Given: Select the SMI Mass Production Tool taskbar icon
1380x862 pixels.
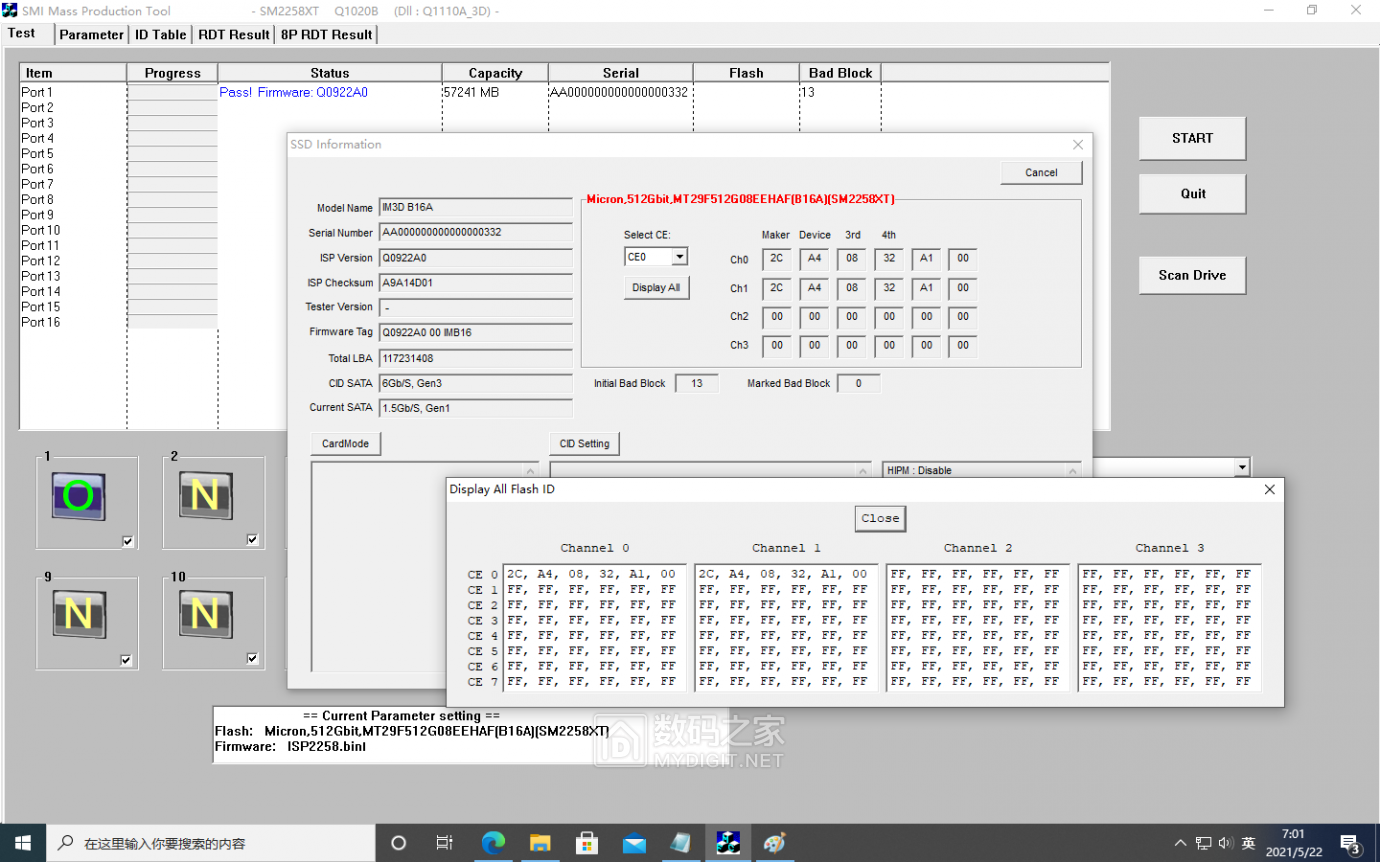Looking at the screenshot, I should [728, 843].
